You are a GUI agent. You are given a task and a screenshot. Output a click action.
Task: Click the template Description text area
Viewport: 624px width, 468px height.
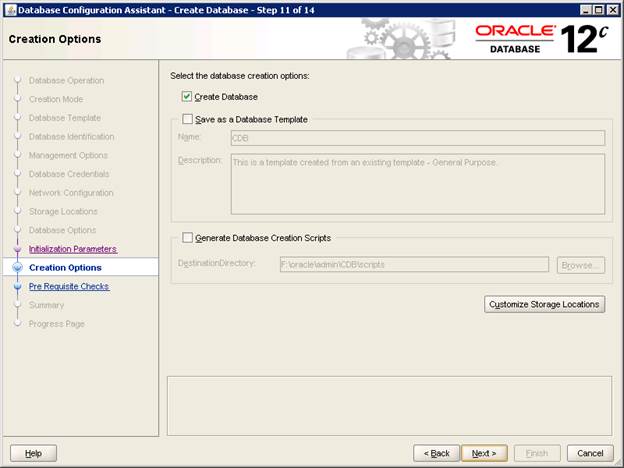coord(417,184)
